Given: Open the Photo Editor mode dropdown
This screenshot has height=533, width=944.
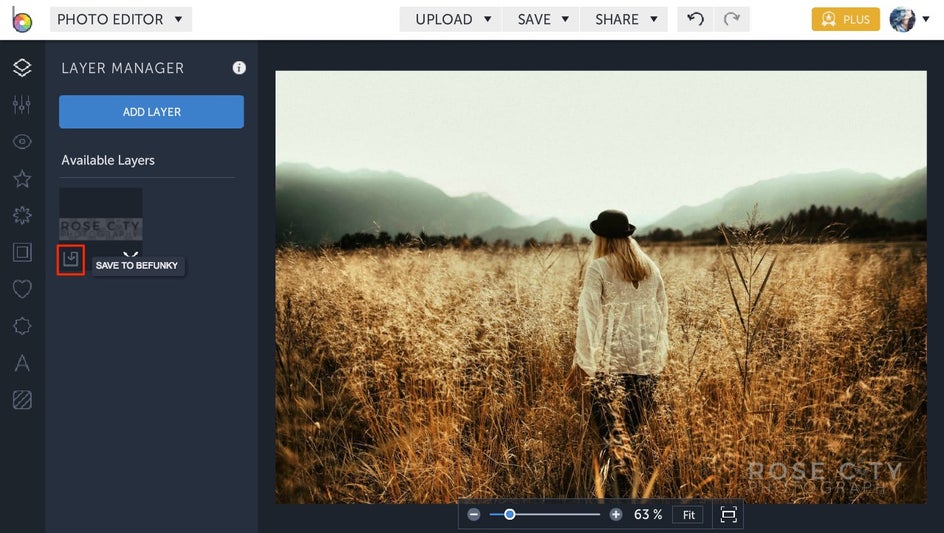Looking at the screenshot, I should tap(120, 19).
